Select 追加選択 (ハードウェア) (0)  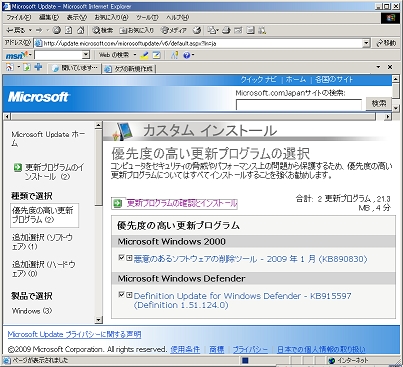click(43, 269)
